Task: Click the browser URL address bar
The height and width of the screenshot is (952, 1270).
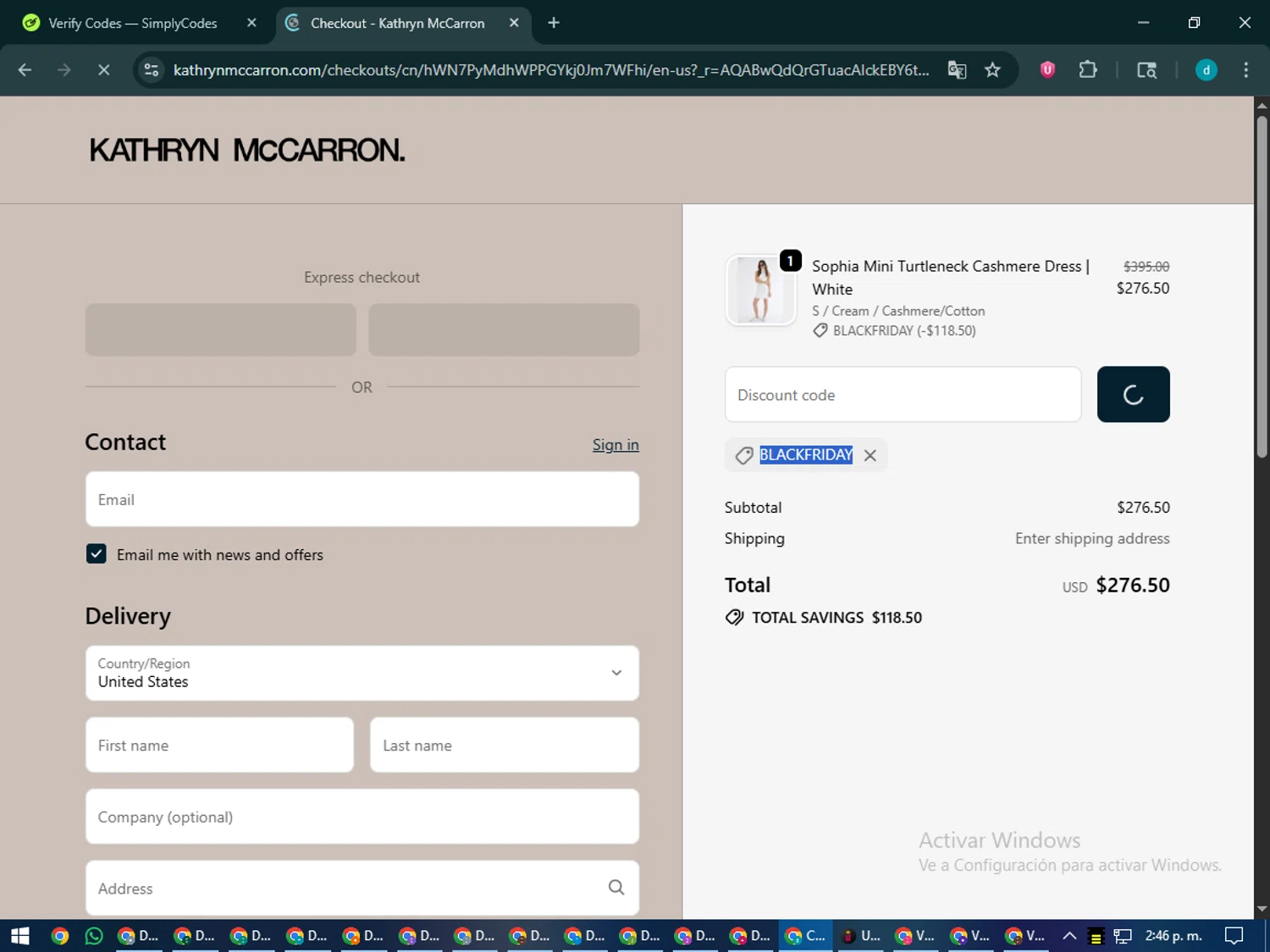Action: coord(550,70)
